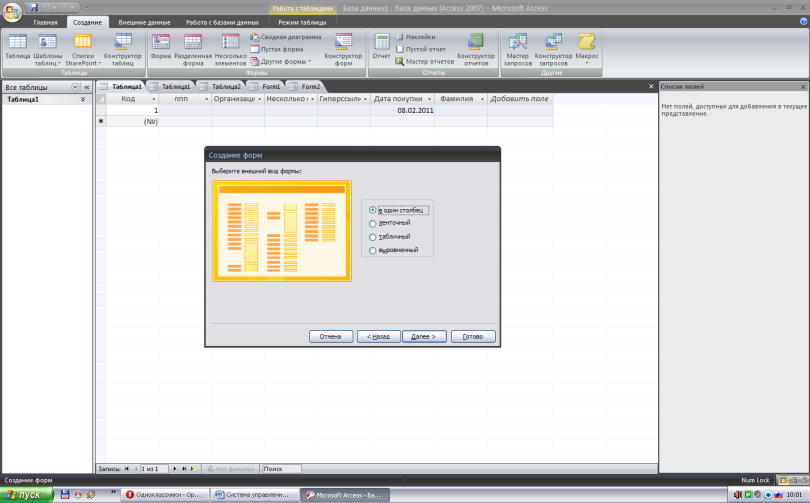The width and height of the screenshot is (810, 503).
Task: Open Все таблицы navigation dropdown
Action: pos(75,87)
